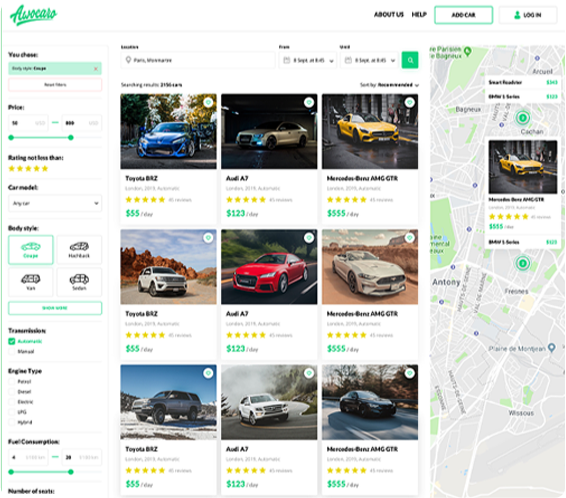Screen dimensions: 566x498
Task: Click the minimum fuel consumption input
Action: 28,457
